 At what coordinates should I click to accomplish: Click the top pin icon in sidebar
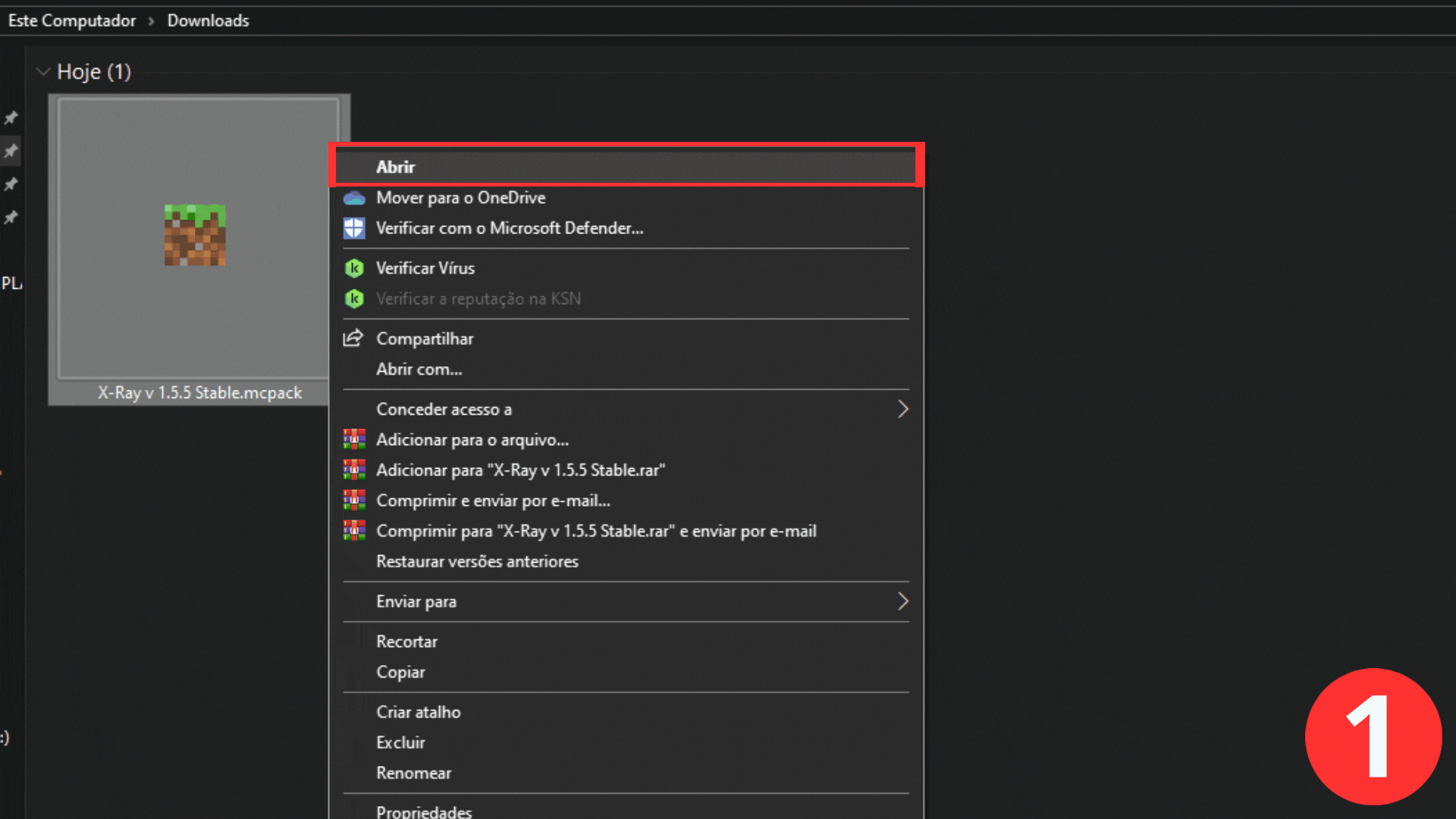click(x=11, y=118)
